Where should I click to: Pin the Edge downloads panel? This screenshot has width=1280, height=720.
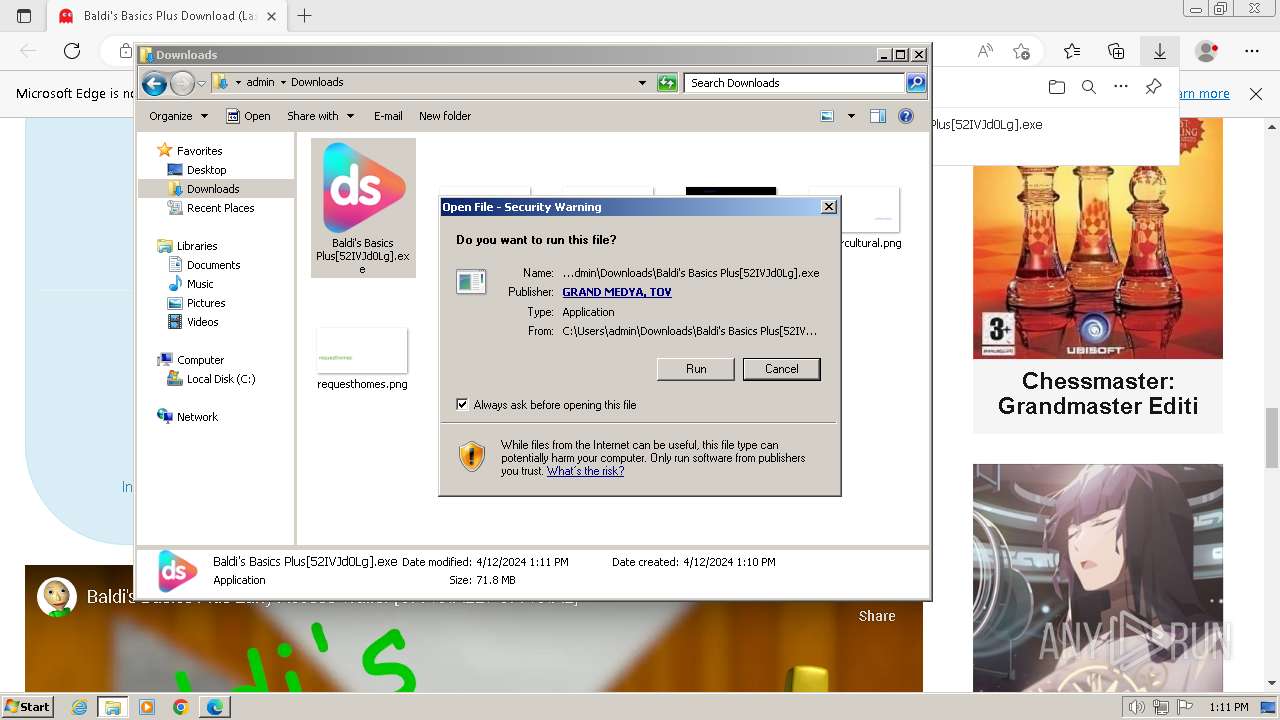click(1153, 87)
